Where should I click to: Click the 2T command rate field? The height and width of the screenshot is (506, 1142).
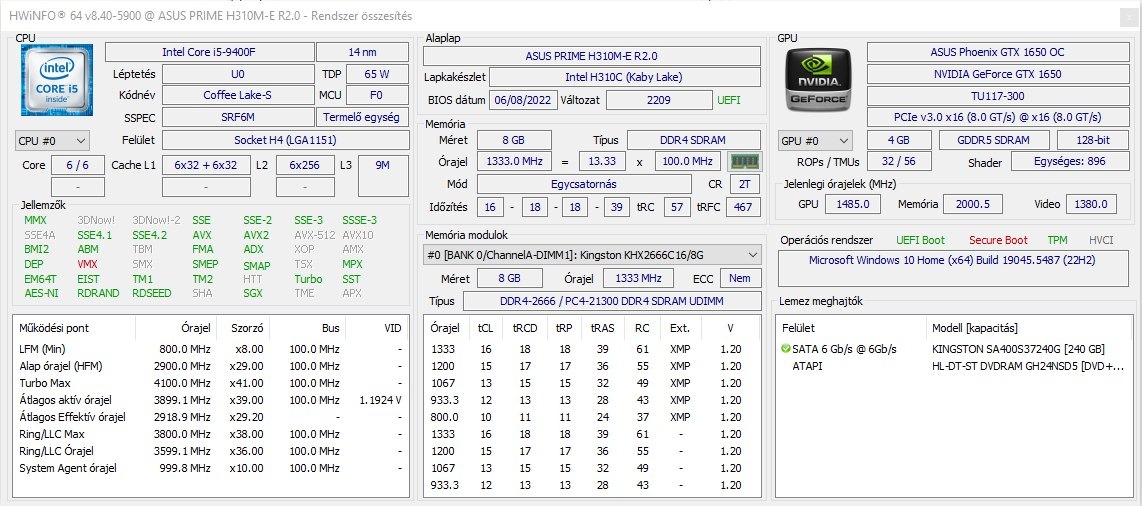click(x=744, y=184)
